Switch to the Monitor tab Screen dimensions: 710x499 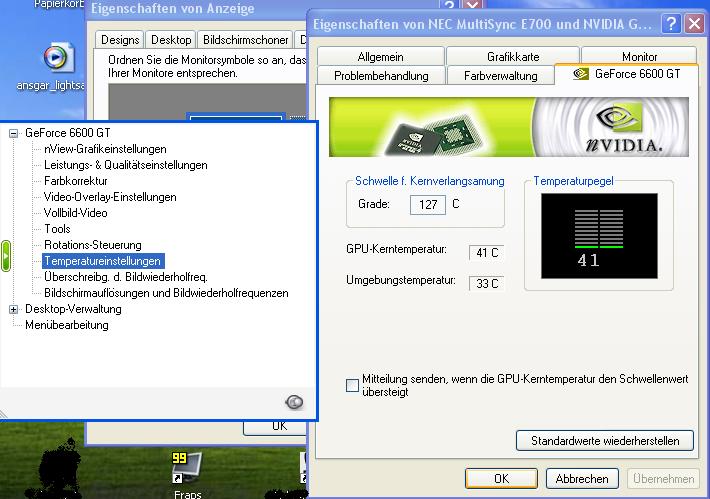tap(639, 57)
